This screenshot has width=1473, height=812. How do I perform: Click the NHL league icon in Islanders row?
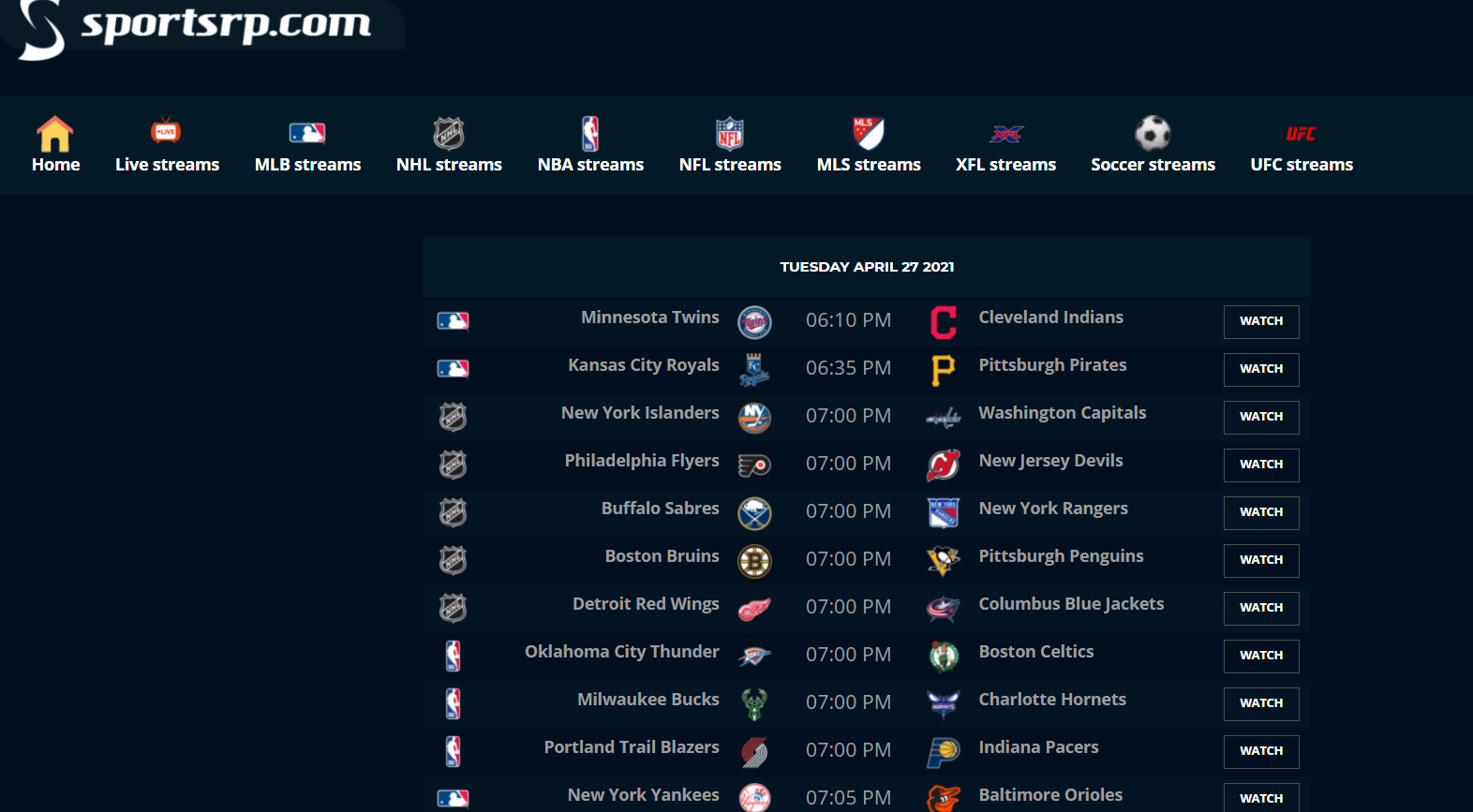coord(453,417)
